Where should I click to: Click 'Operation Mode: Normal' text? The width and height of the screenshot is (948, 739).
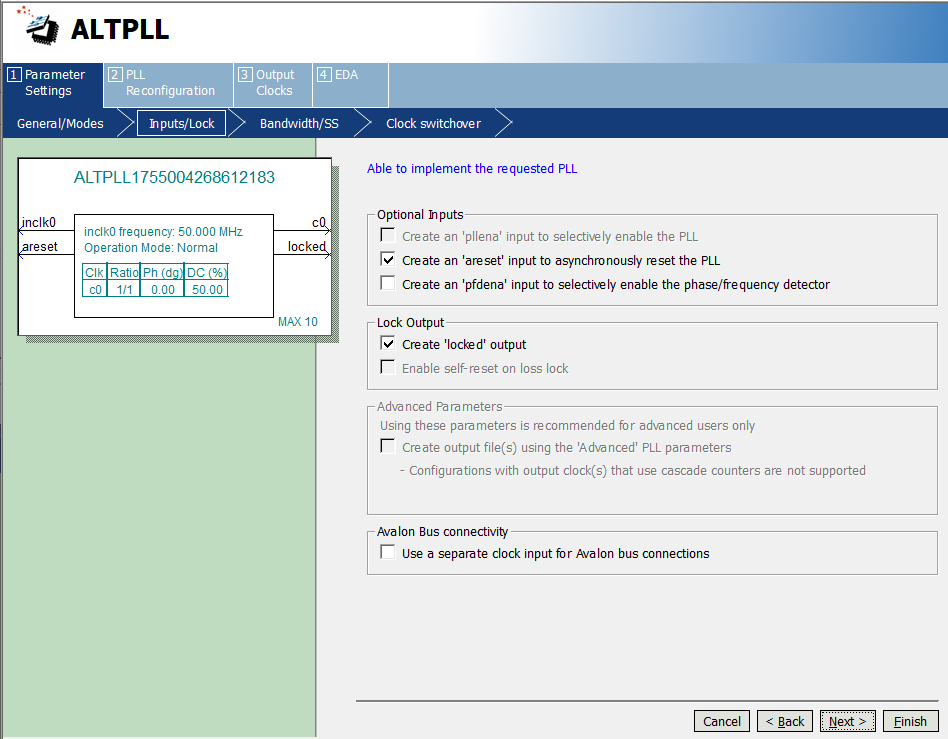pyautogui.click(x=151, y=248)
